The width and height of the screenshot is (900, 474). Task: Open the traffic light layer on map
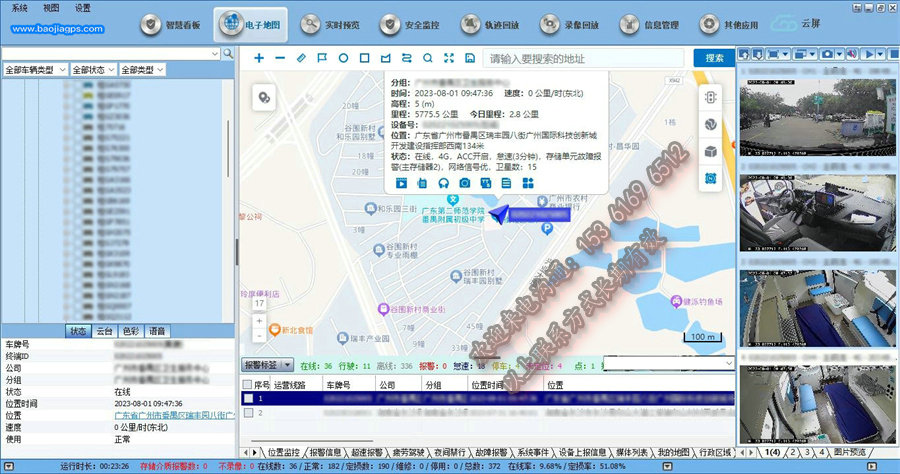coord(711,98)
